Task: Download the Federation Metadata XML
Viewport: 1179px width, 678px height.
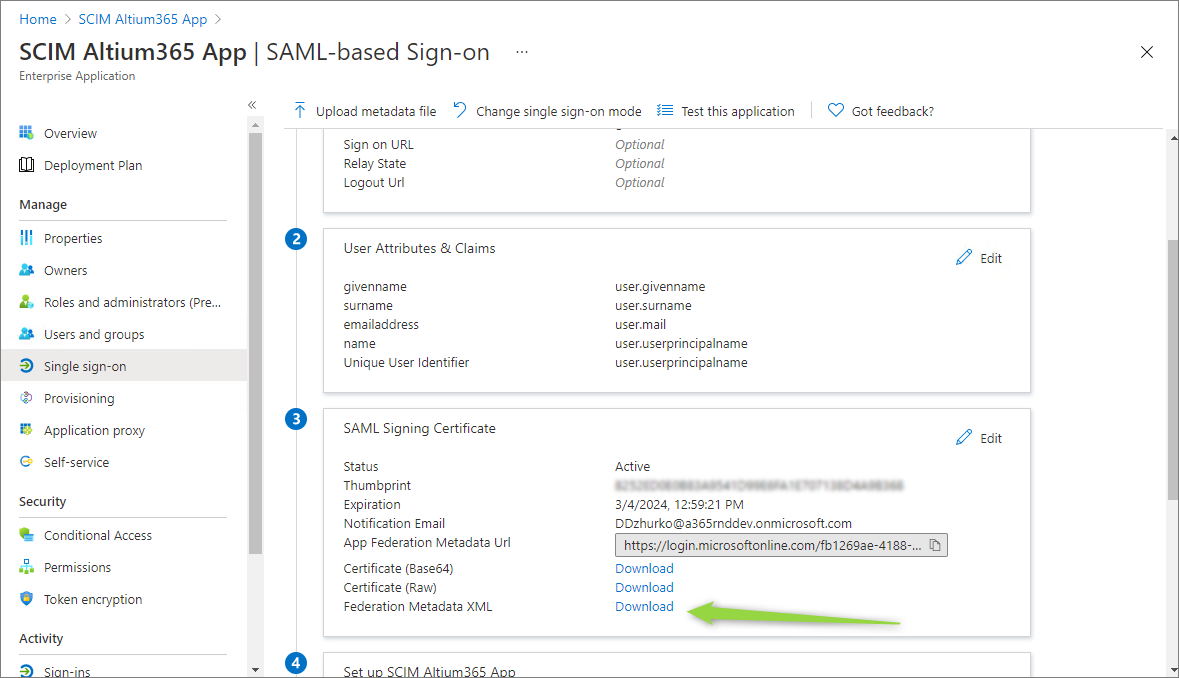Action: (x=644, y=607)
